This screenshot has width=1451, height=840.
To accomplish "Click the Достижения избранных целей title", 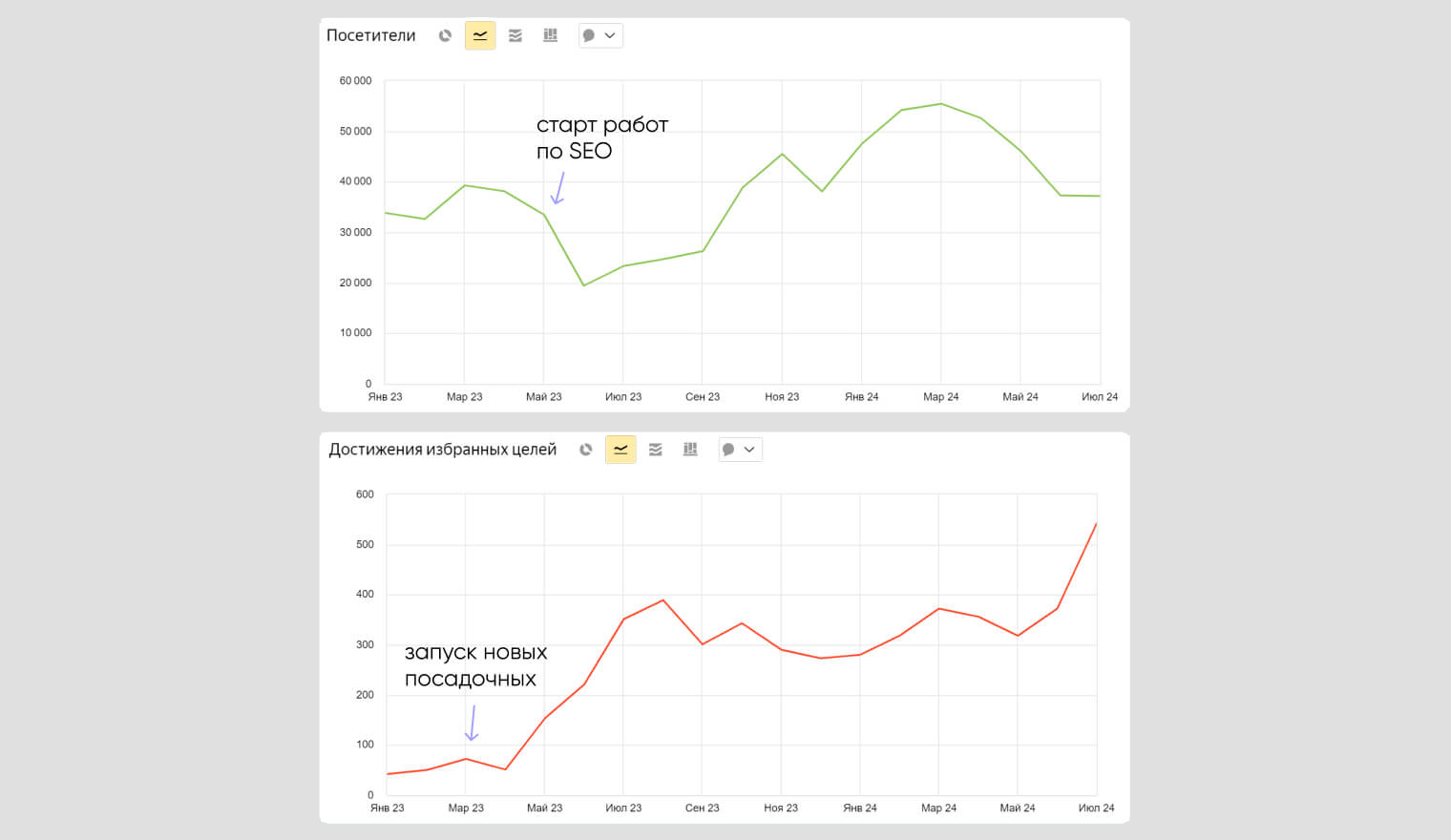I will (x=442, y=450).
